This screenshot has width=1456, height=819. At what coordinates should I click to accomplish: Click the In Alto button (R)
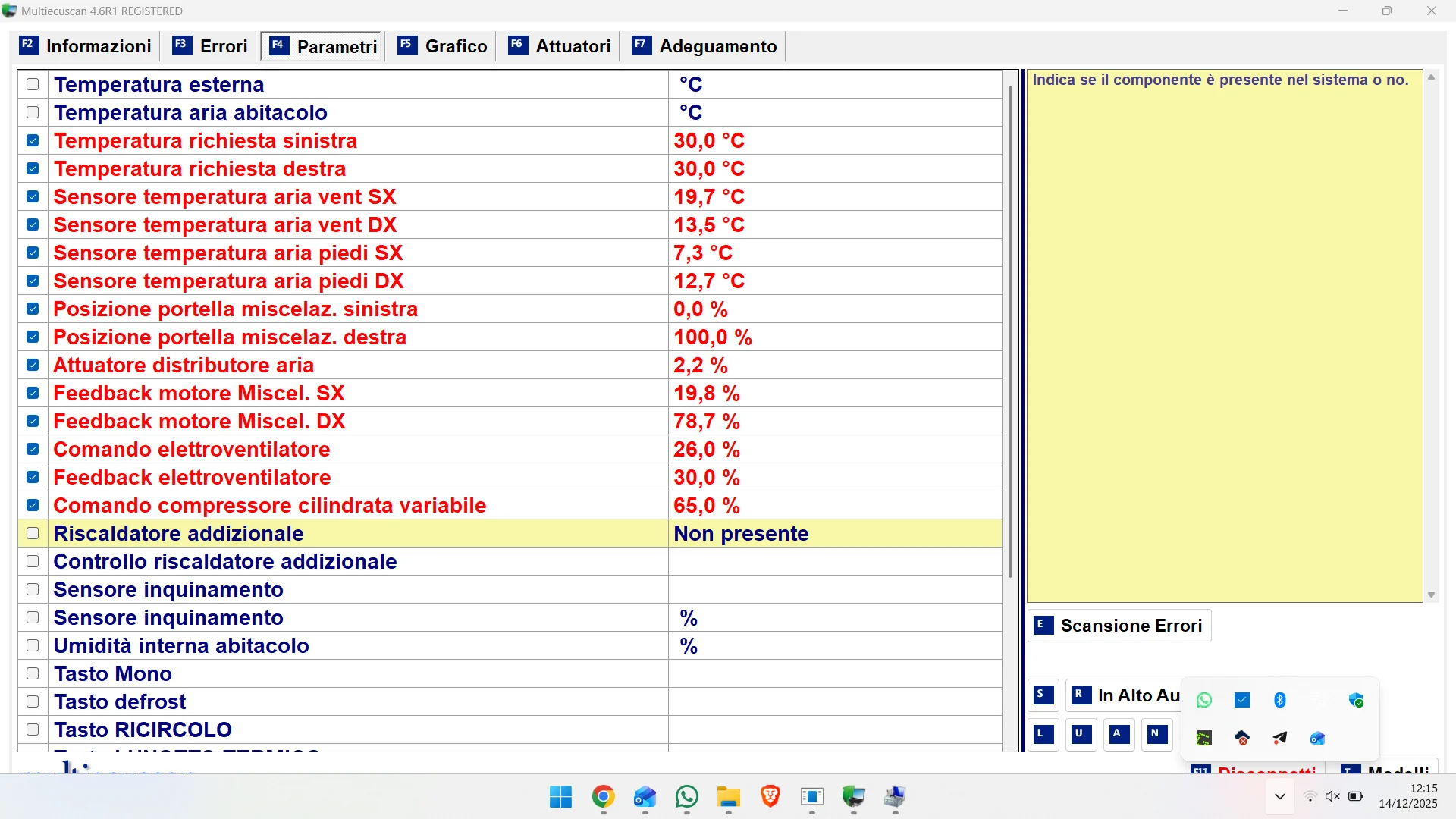tap(1125, 695)
